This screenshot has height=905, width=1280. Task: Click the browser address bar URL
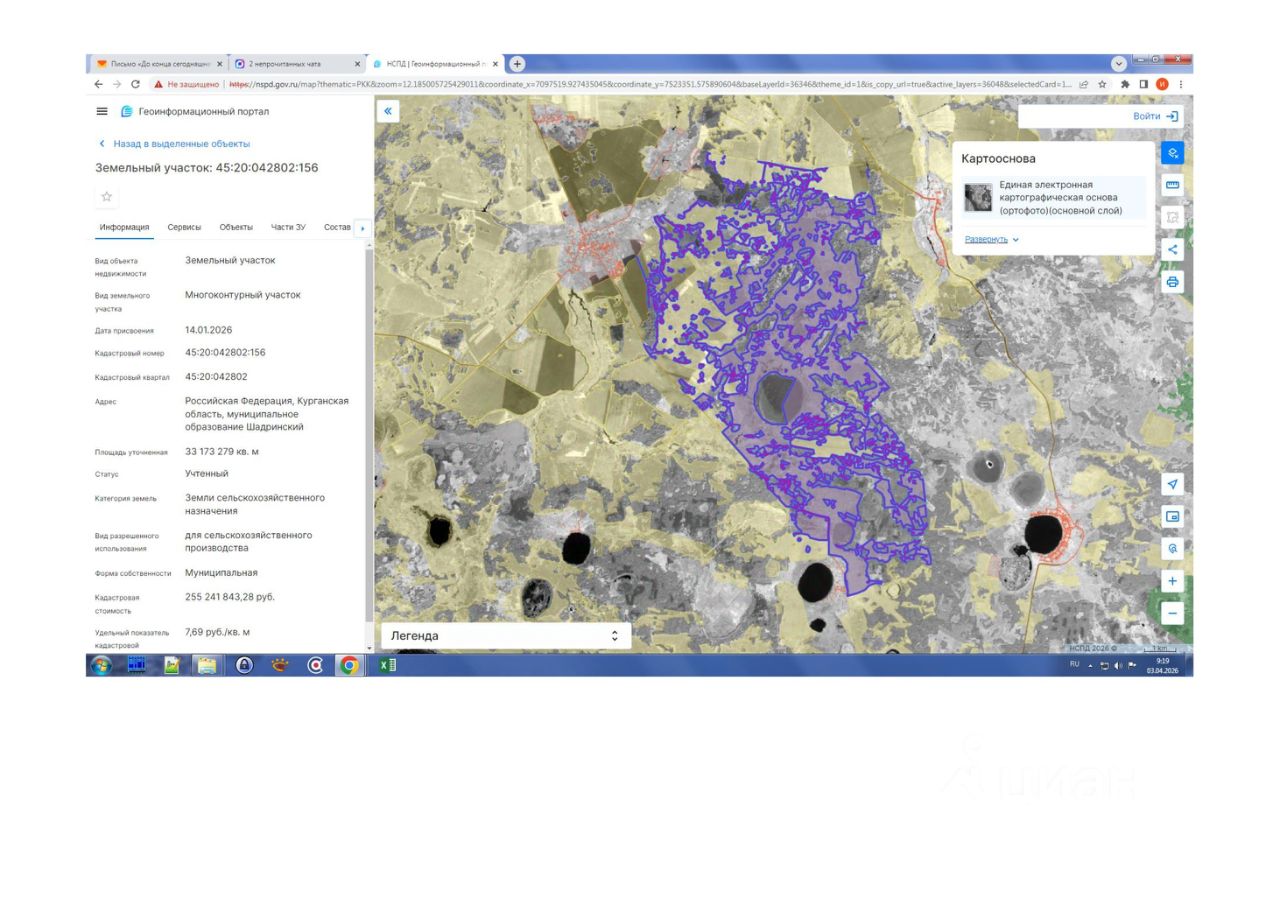click(650, 84)
